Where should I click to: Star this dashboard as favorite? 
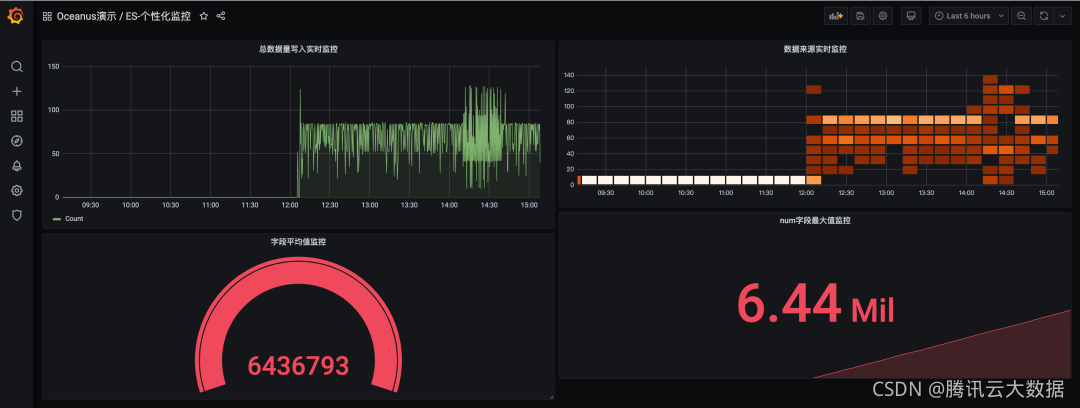coord(204,16)
